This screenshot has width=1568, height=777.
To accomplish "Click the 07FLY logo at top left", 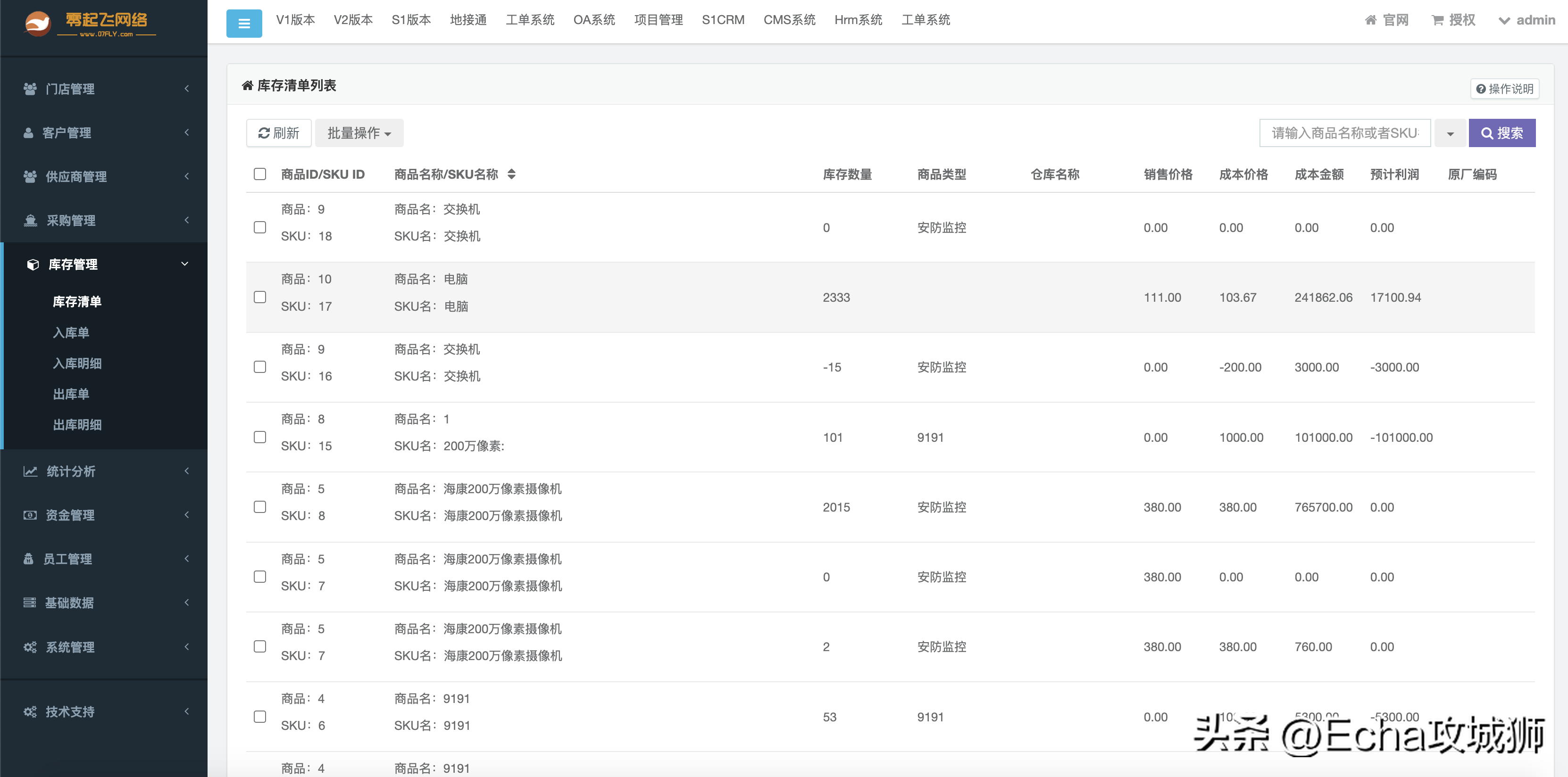I will 90,25.
